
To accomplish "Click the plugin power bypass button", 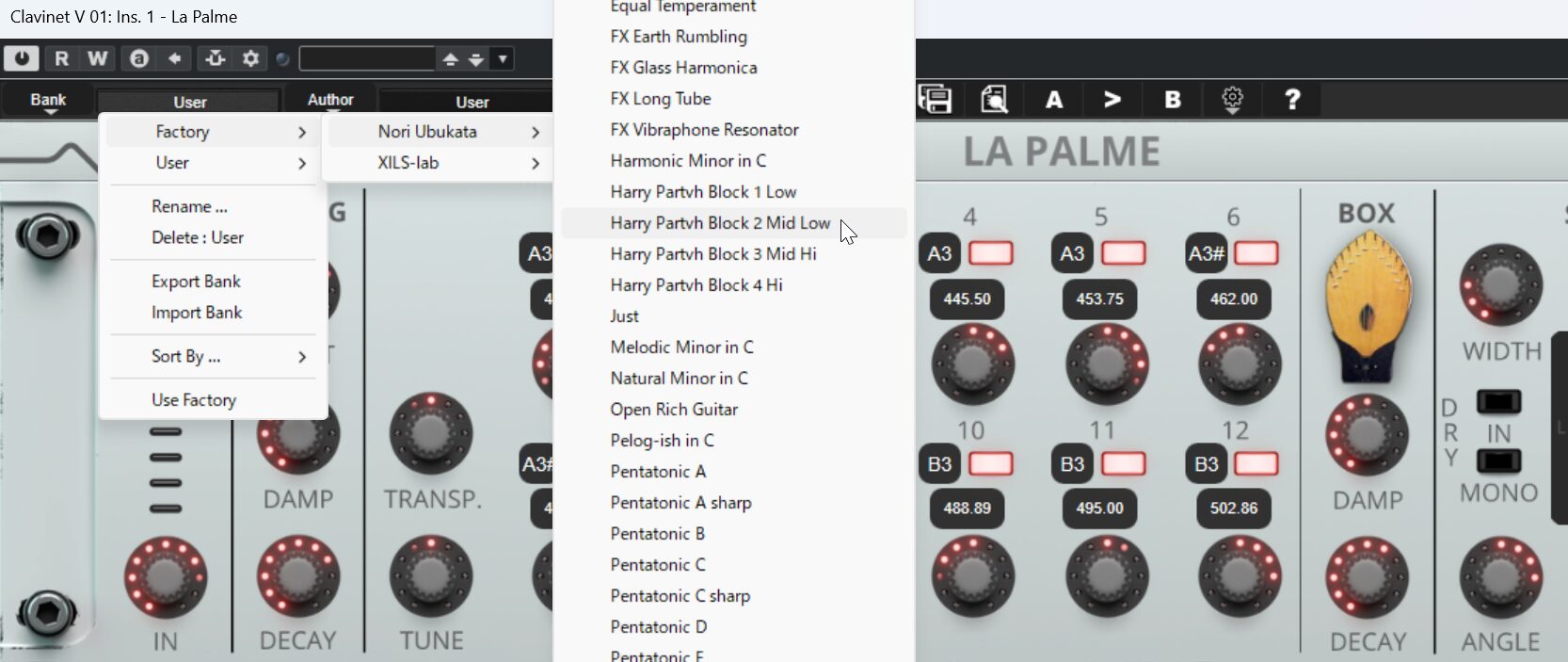I will pos(21,58).
